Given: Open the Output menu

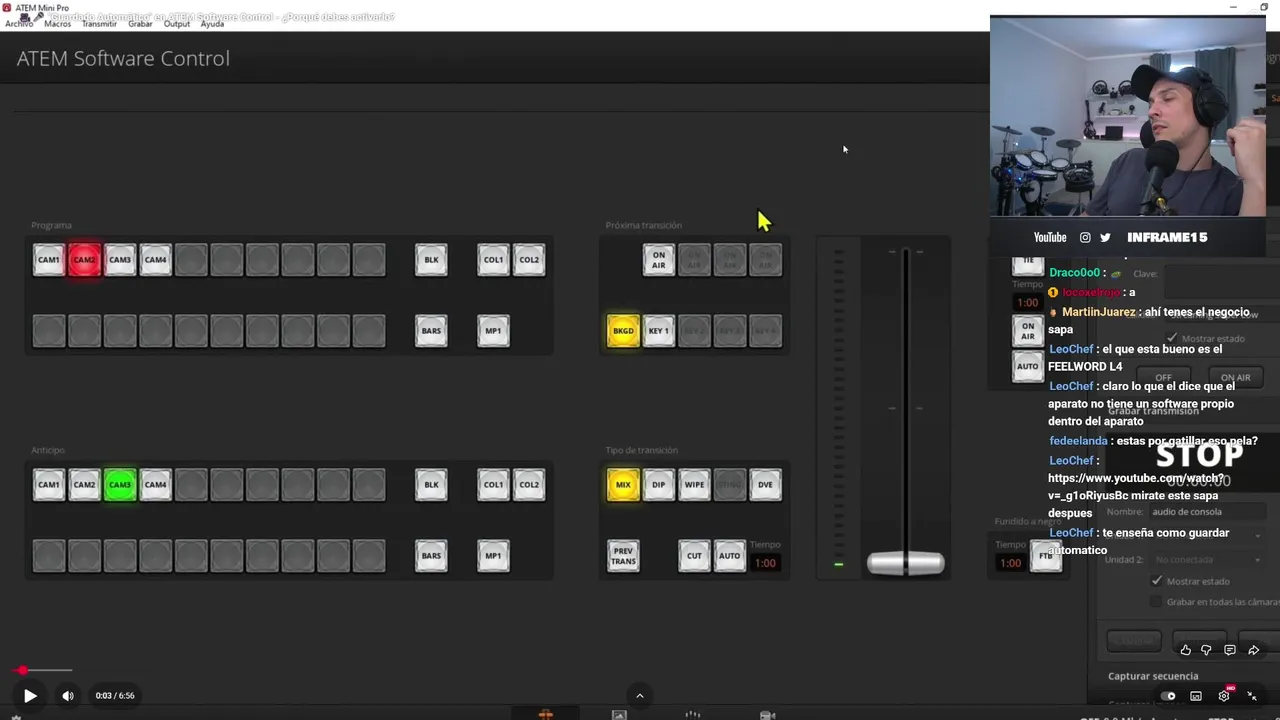Looking at the screenshot, I should tap(177, 23).
